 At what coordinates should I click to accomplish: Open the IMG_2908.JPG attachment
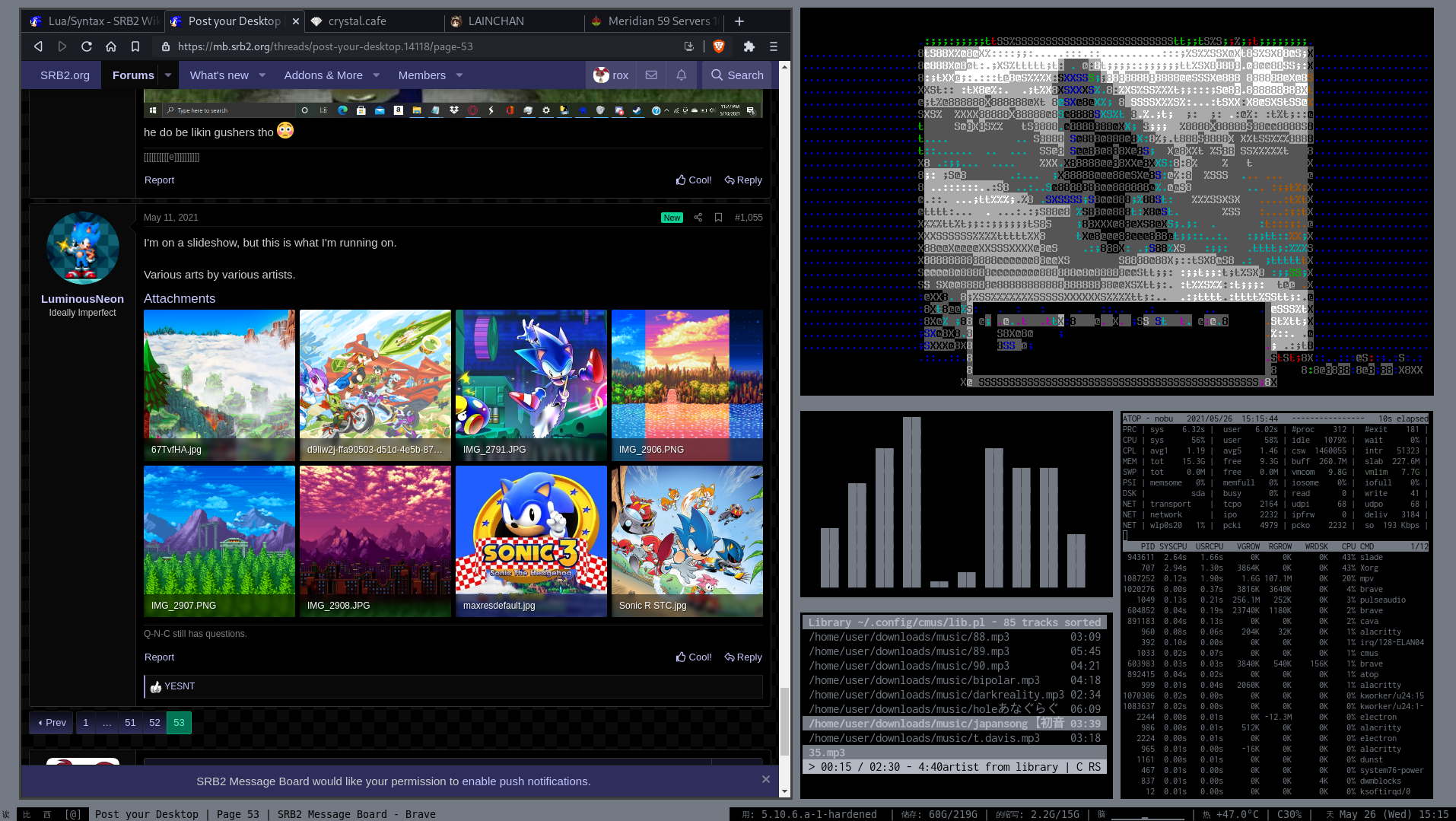[375, 541]
